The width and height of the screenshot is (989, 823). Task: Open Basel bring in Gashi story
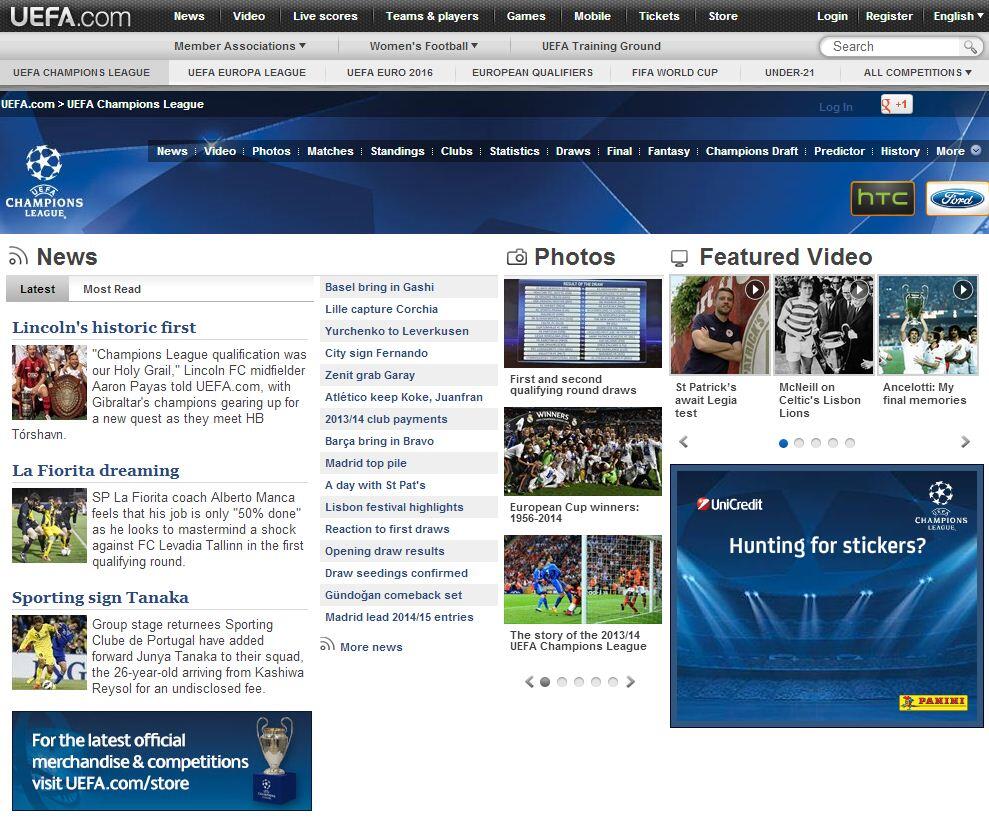click(x=379, y=287)
